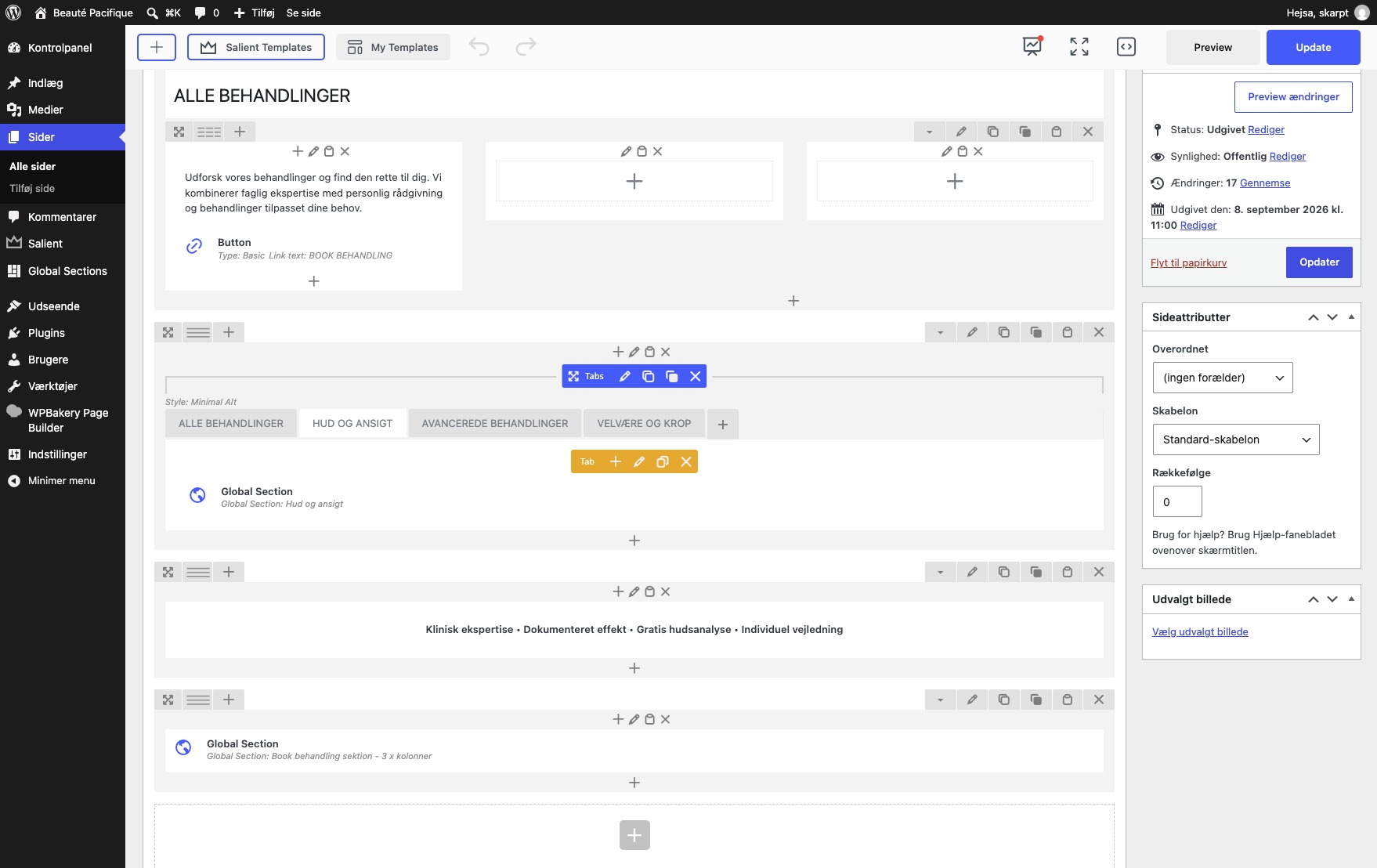1377x868 pixels.
Task: Edit the Tabs element with pencil icon
Action: (x=625, y=376)
